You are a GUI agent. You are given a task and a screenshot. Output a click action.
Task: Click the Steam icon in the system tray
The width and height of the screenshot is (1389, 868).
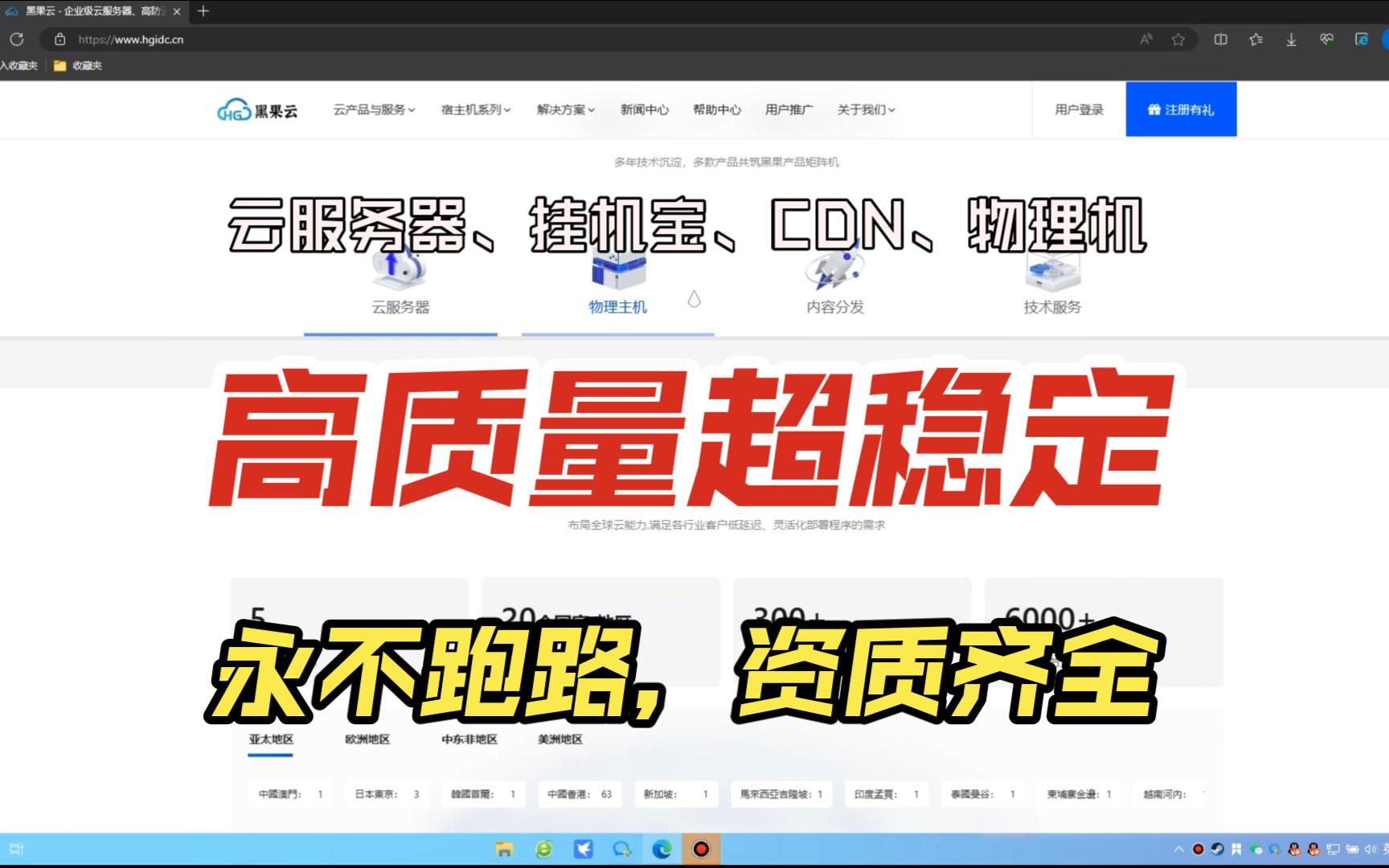pos(1218,849)
